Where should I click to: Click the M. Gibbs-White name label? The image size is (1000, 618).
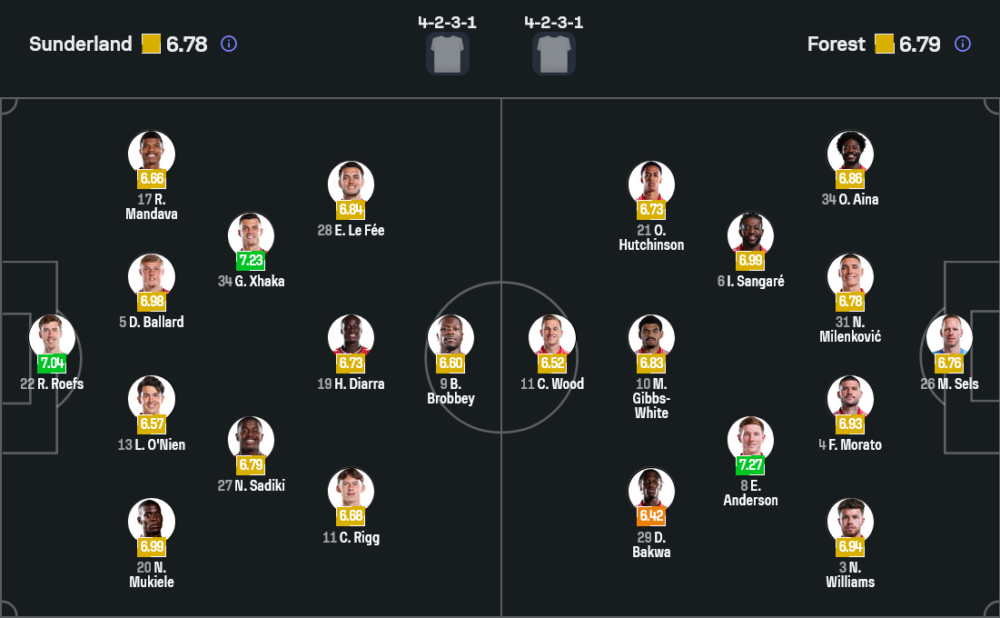651,398
